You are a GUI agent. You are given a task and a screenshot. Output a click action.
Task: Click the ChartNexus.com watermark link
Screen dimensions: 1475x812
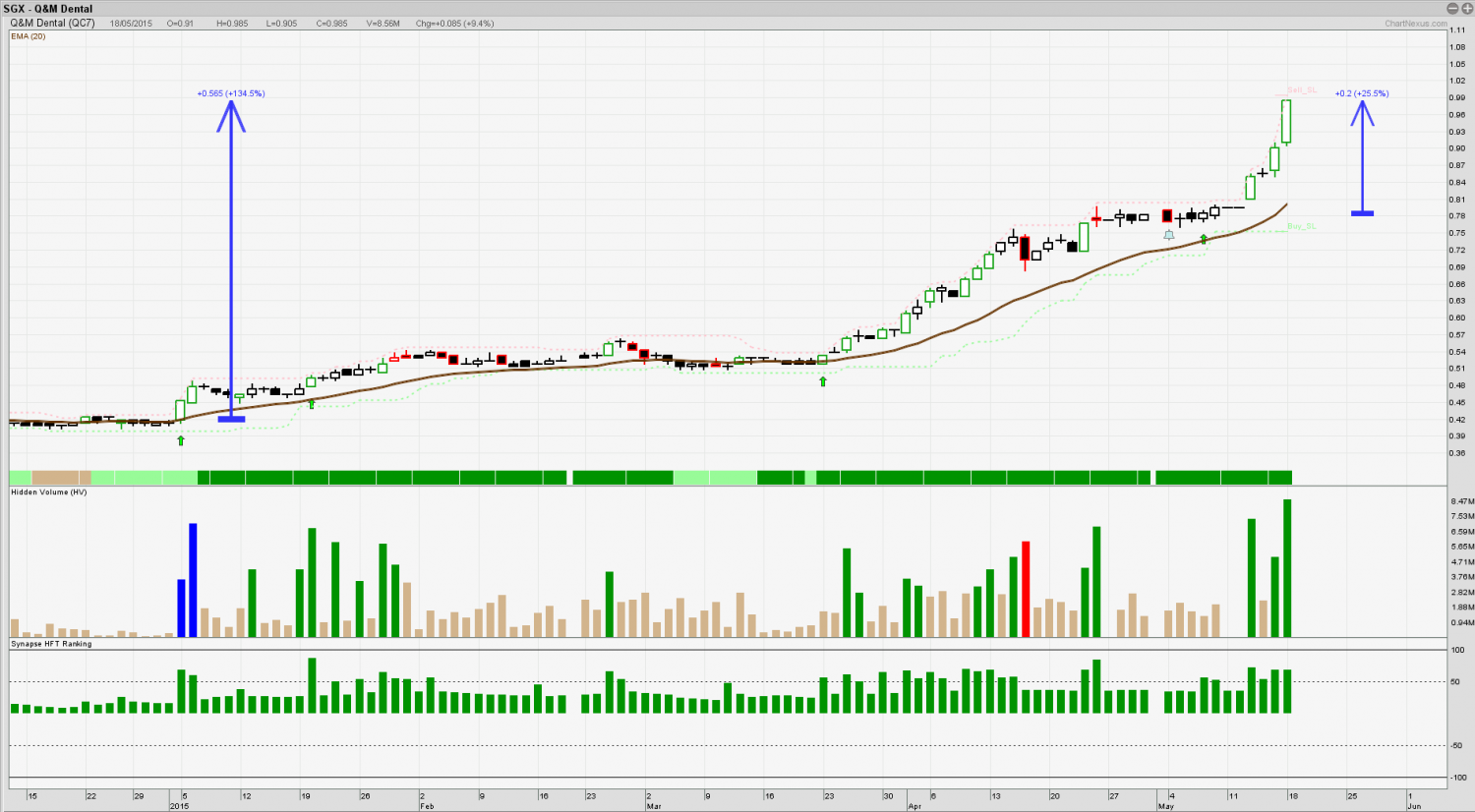click(x=1415, y=24)
